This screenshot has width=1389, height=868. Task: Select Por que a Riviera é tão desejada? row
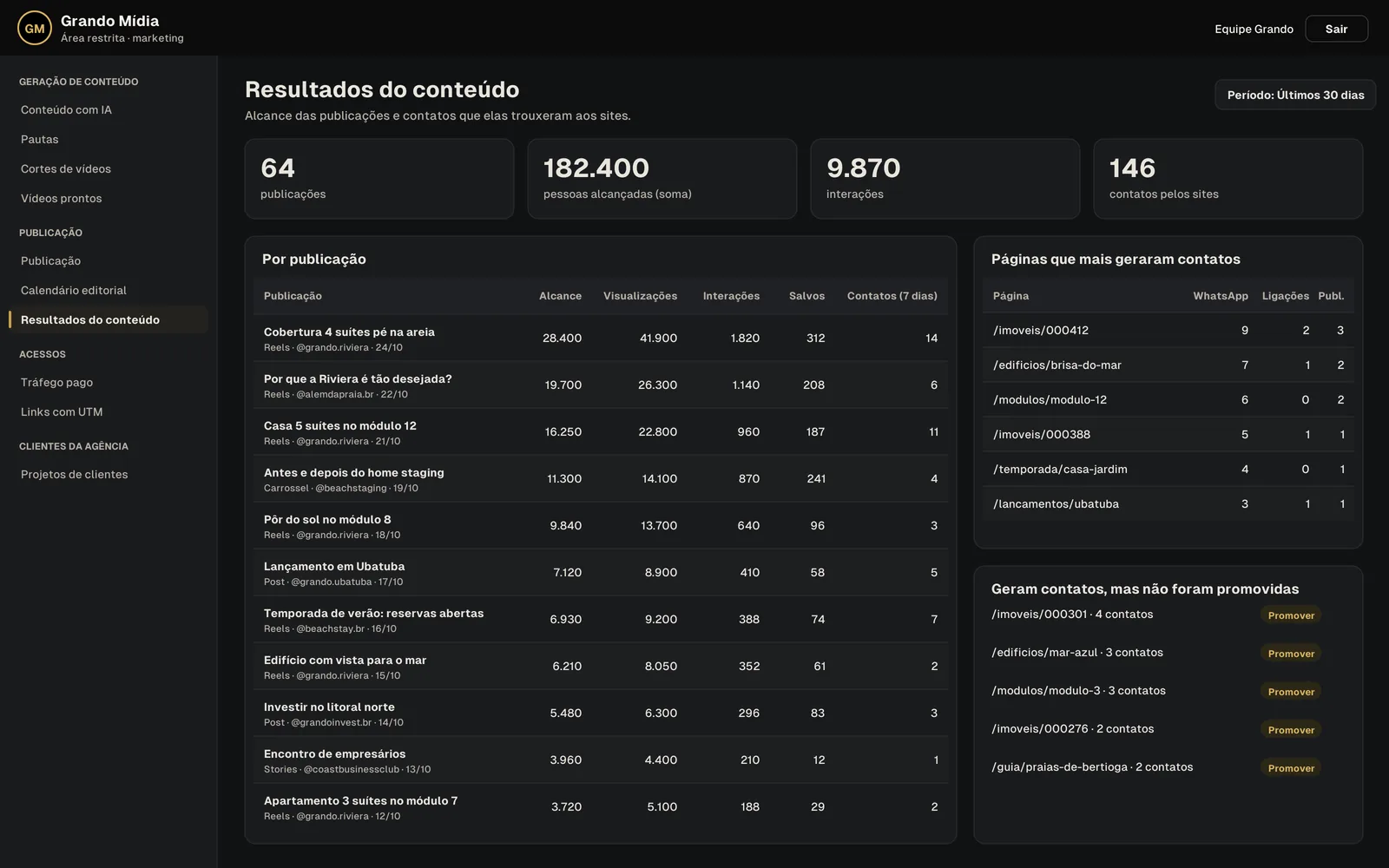[601, 385]
